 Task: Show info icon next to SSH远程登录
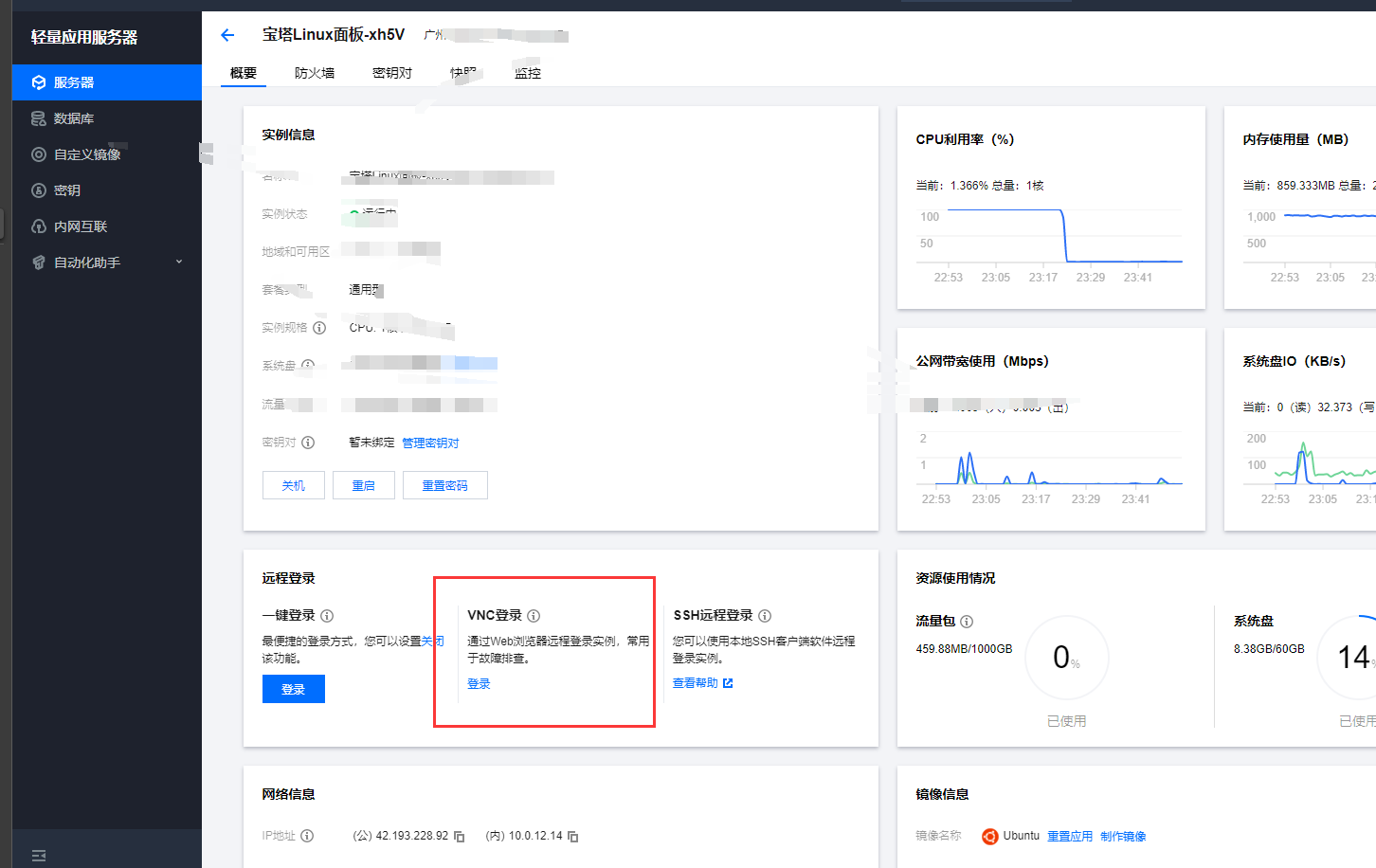(765, 616)
